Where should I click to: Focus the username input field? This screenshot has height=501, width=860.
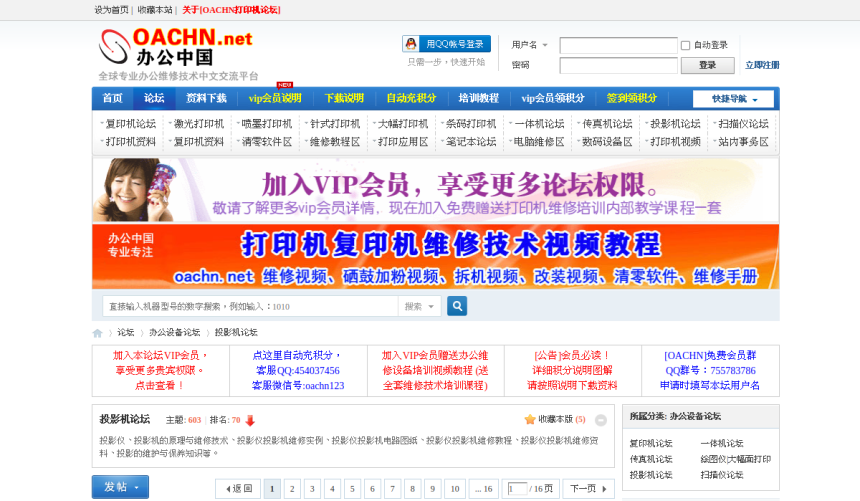coord(618,45)
